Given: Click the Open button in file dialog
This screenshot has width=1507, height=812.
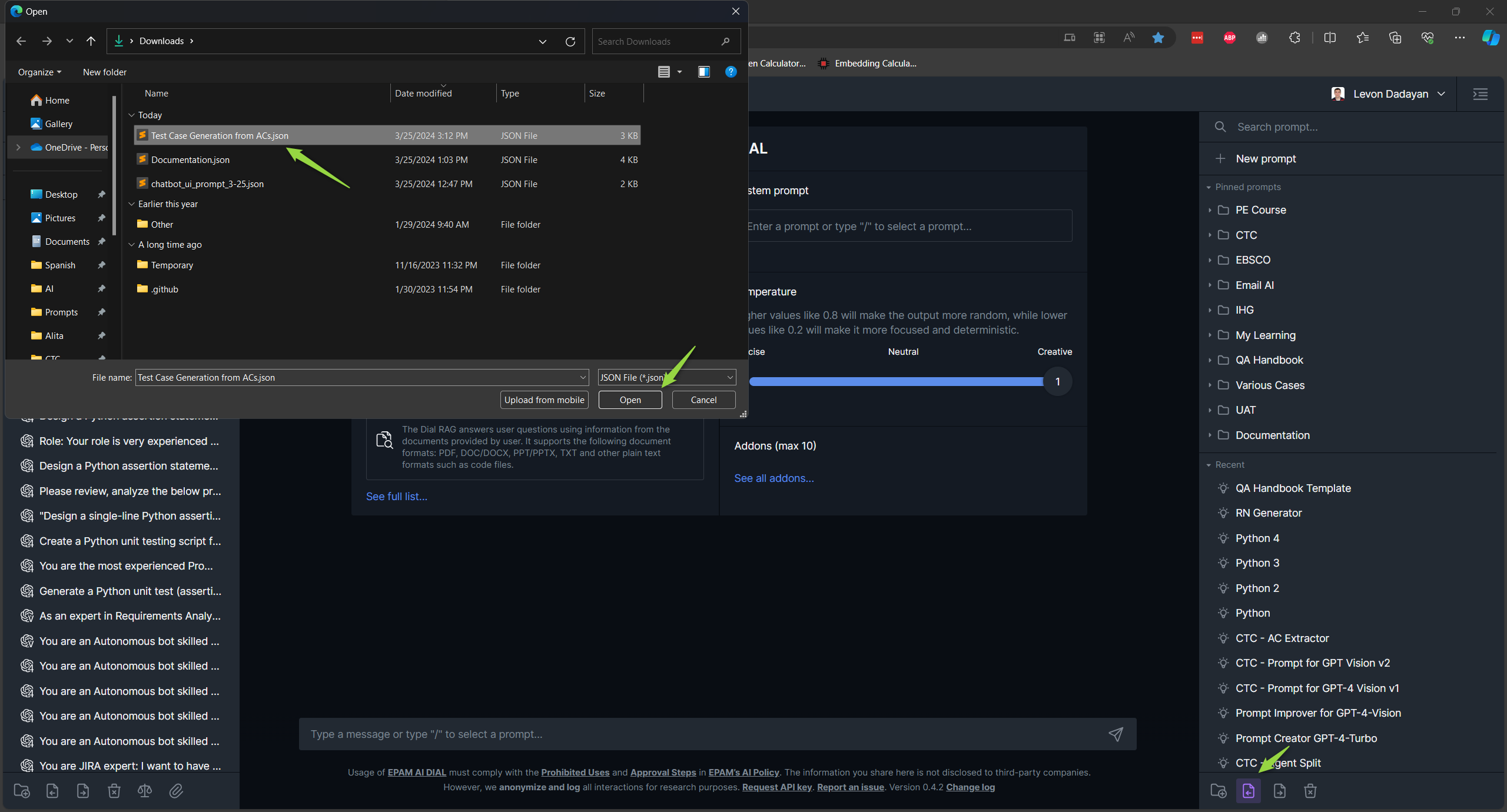Looking at the screenshot, I should [630, 400].
